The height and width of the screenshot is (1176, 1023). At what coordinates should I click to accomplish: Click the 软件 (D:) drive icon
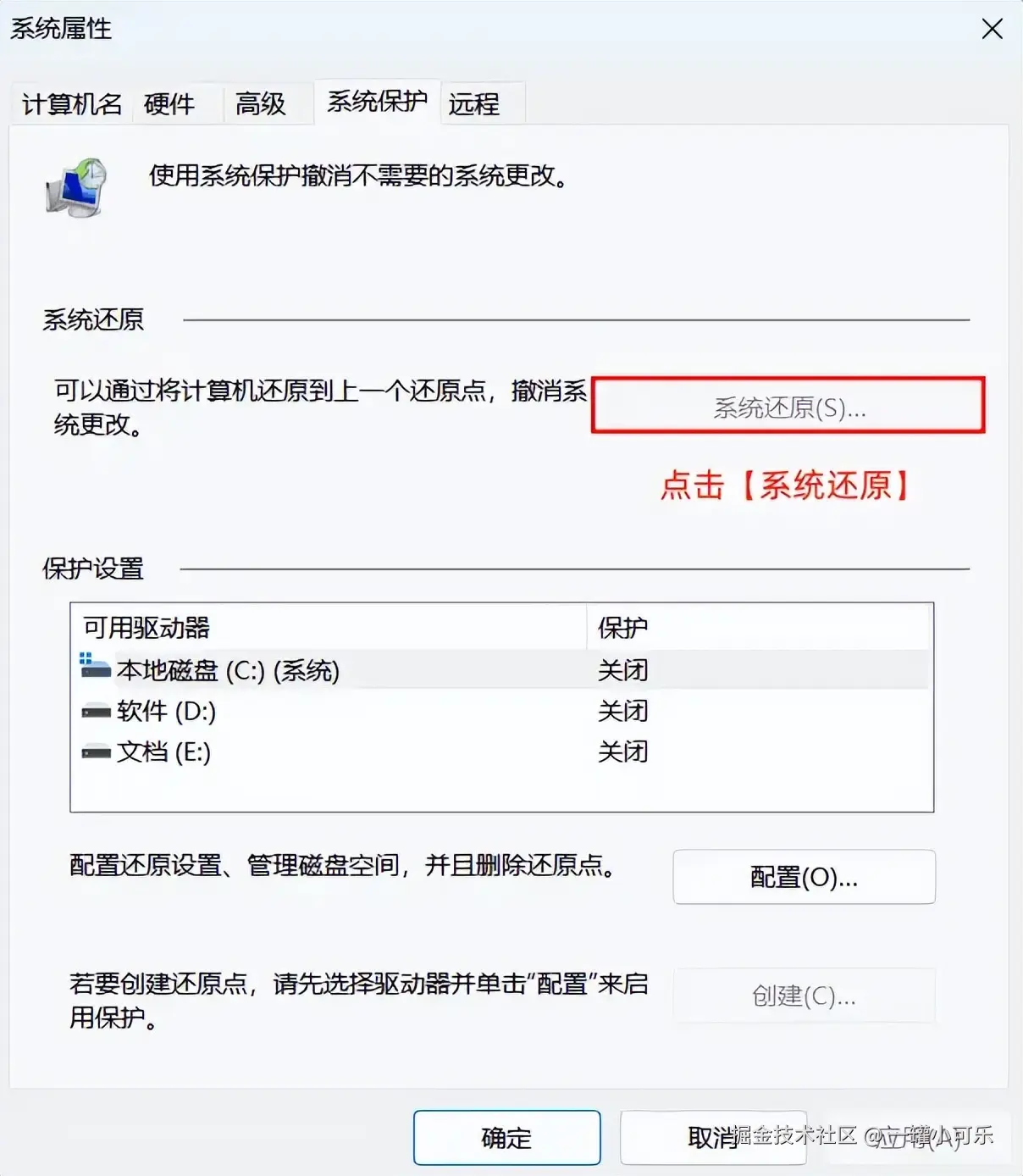click(x=96, y=712)
